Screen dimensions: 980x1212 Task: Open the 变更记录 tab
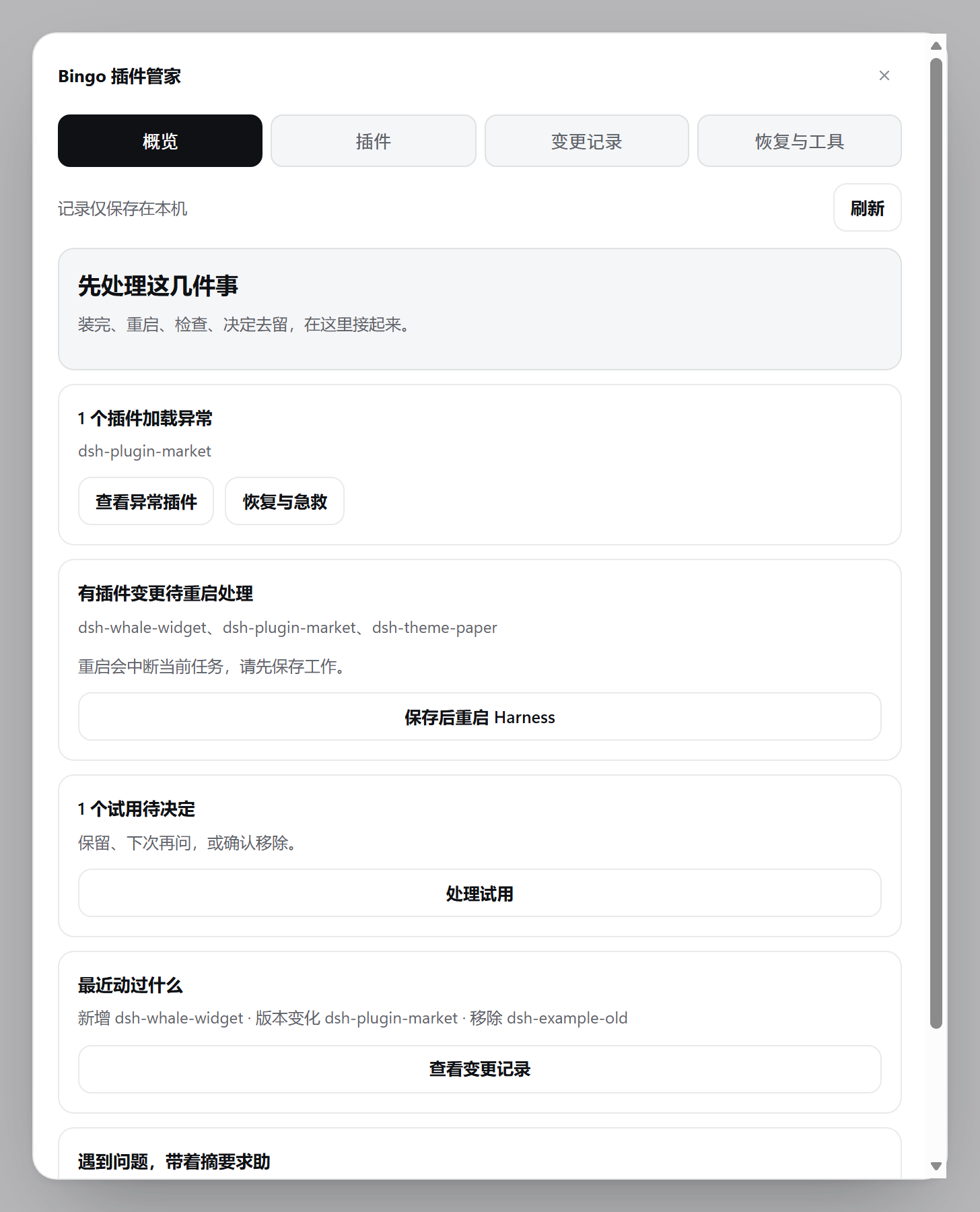[587, 141]
